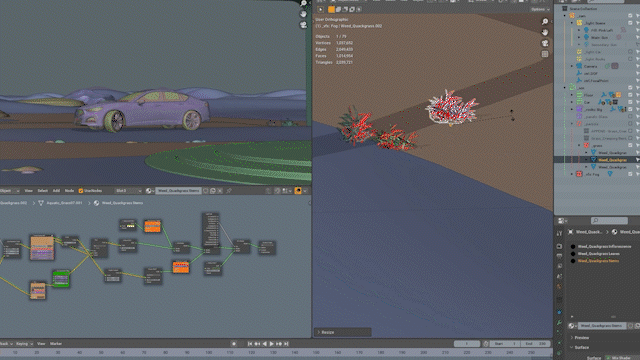Open the Particles properties tab

[x=559, y=333]
